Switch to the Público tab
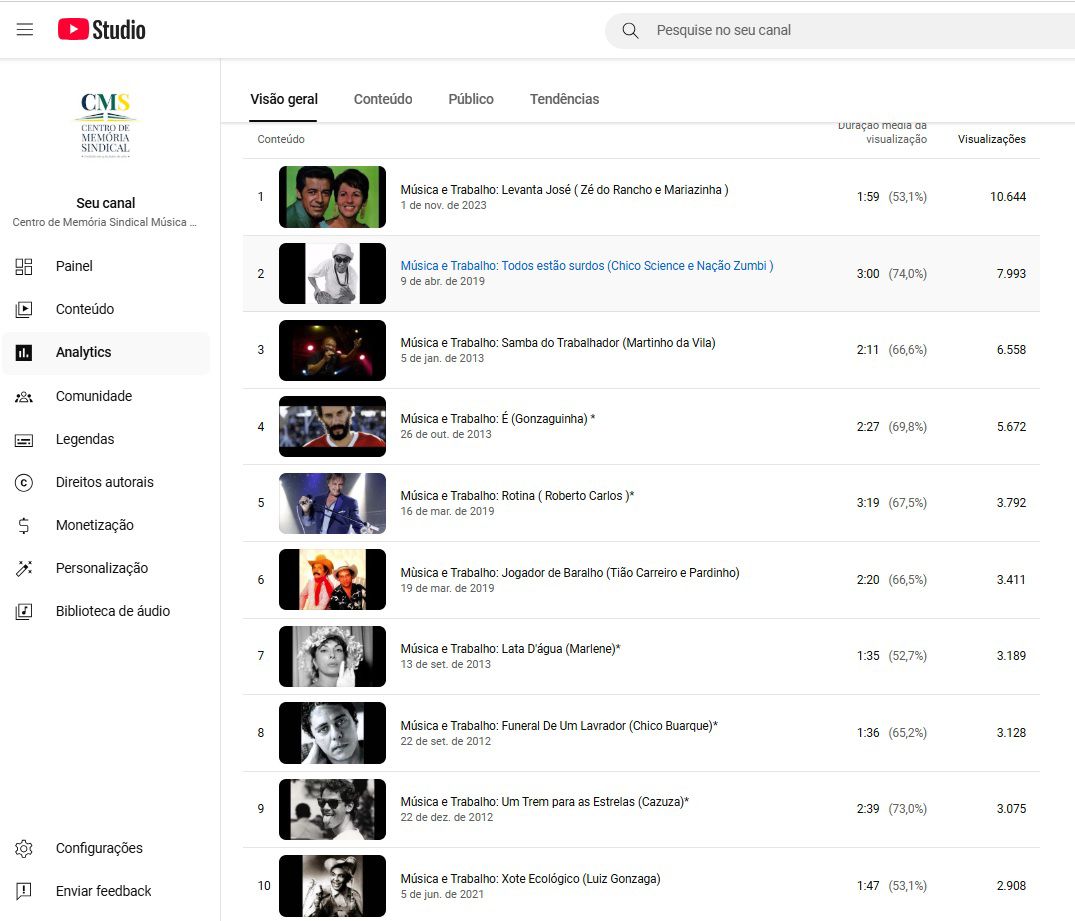 (x=470, y=99)
